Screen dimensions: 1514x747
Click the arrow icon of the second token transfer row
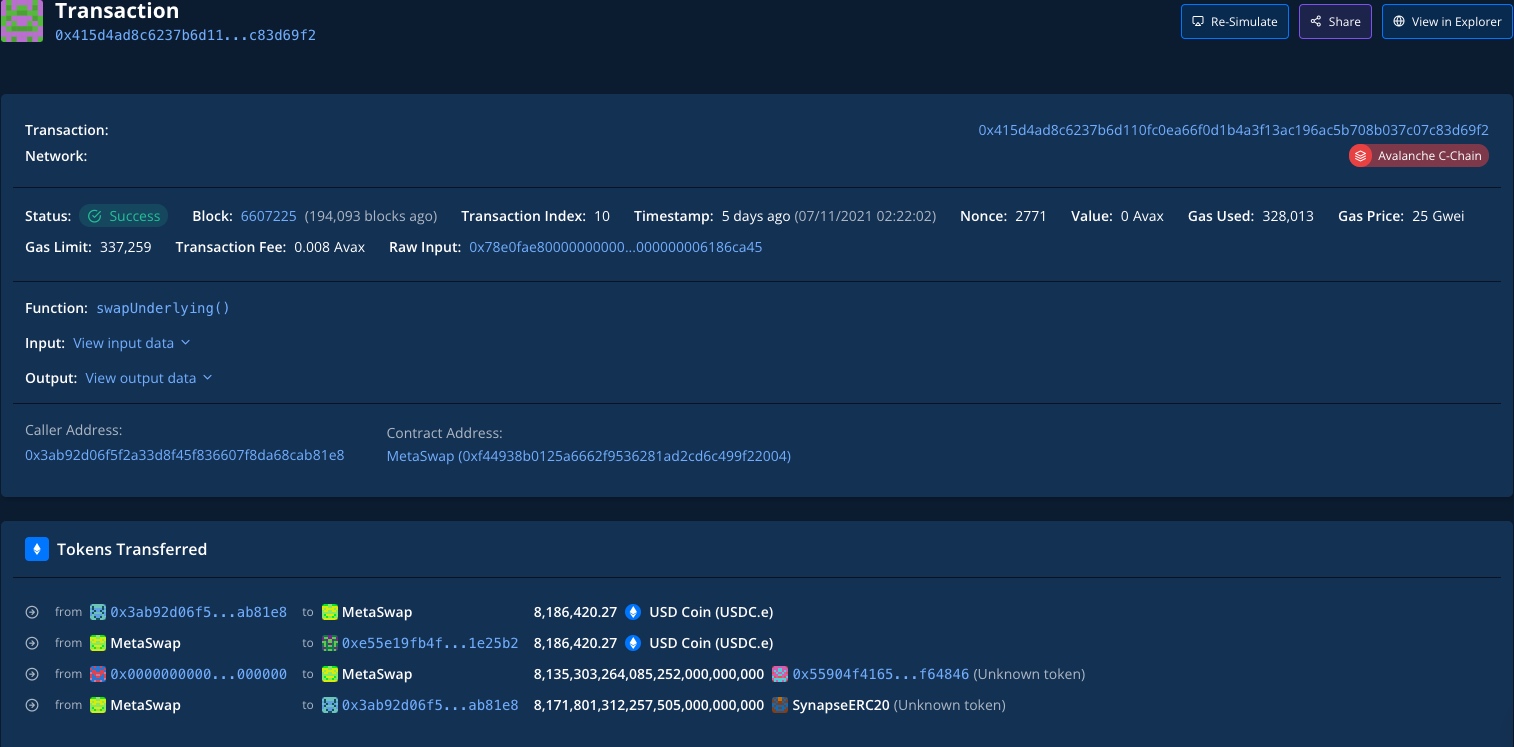32,643
